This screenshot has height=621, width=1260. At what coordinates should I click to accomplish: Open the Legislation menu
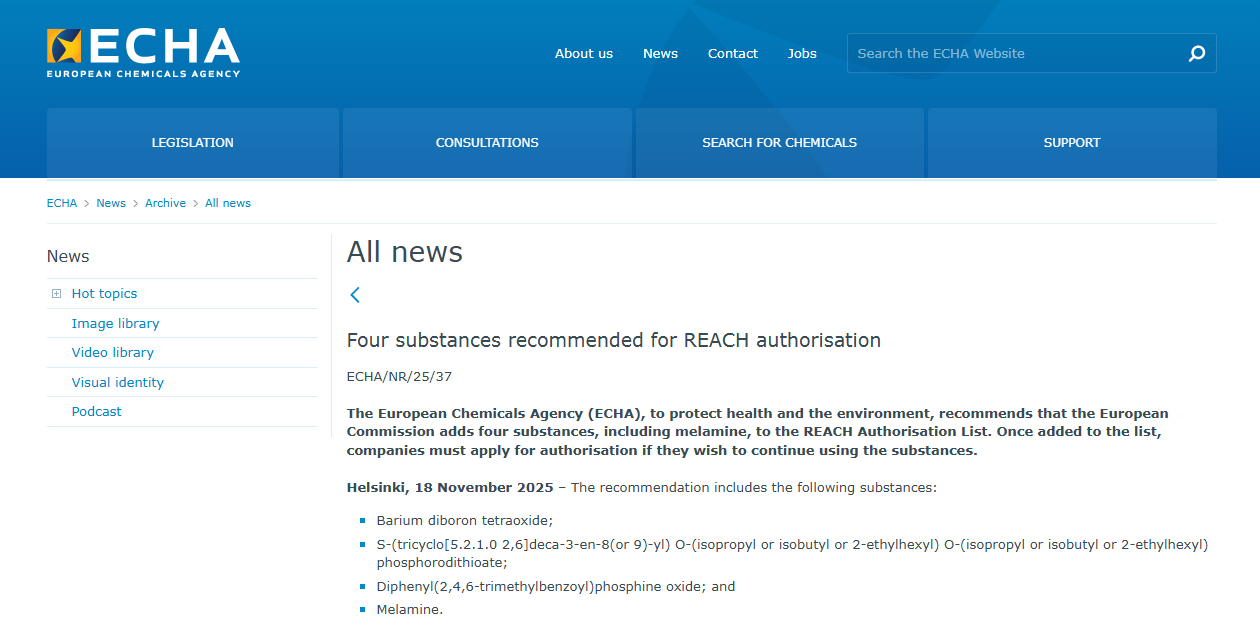(192, 143)
